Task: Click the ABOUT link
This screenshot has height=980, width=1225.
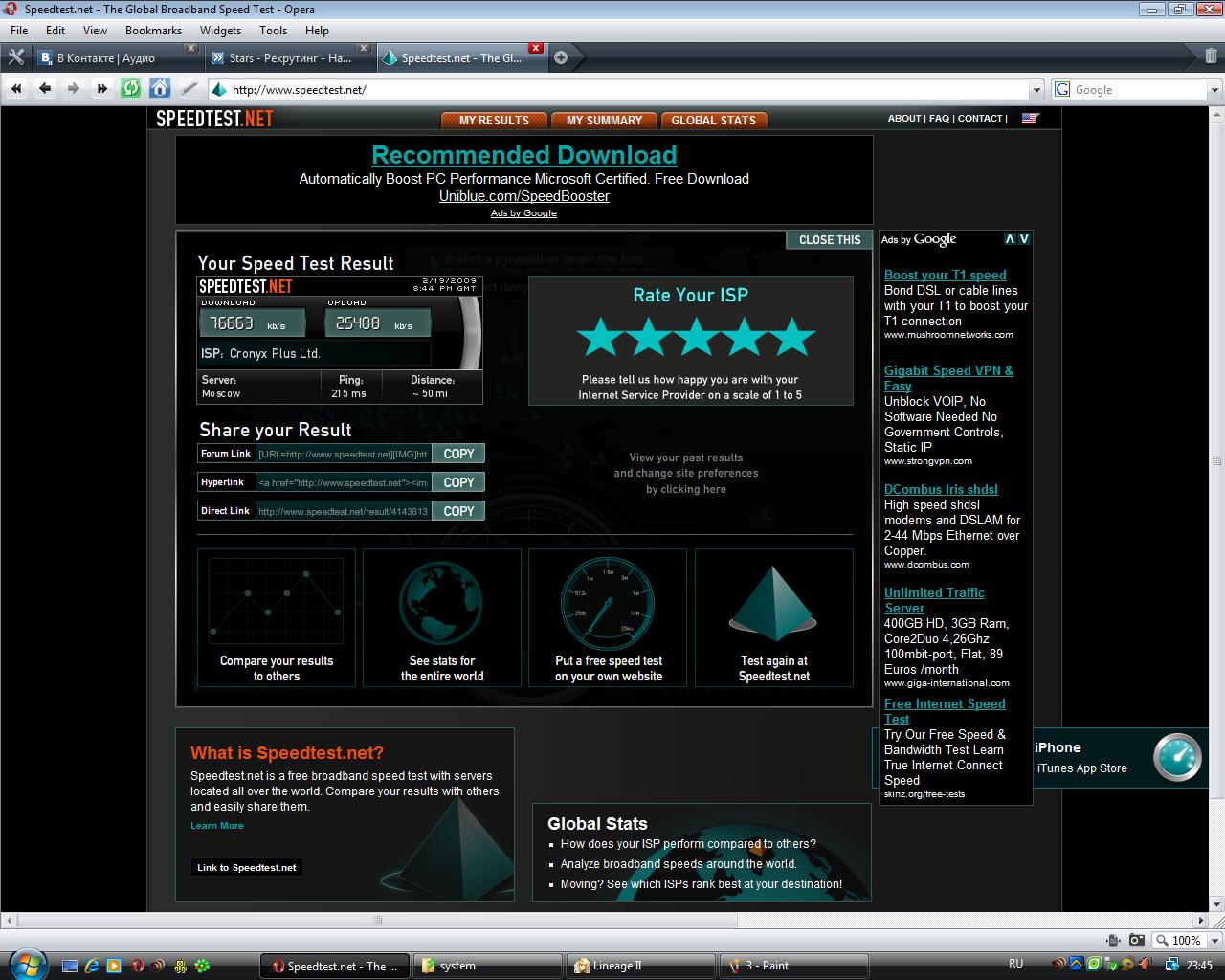Action: (904, 119)
